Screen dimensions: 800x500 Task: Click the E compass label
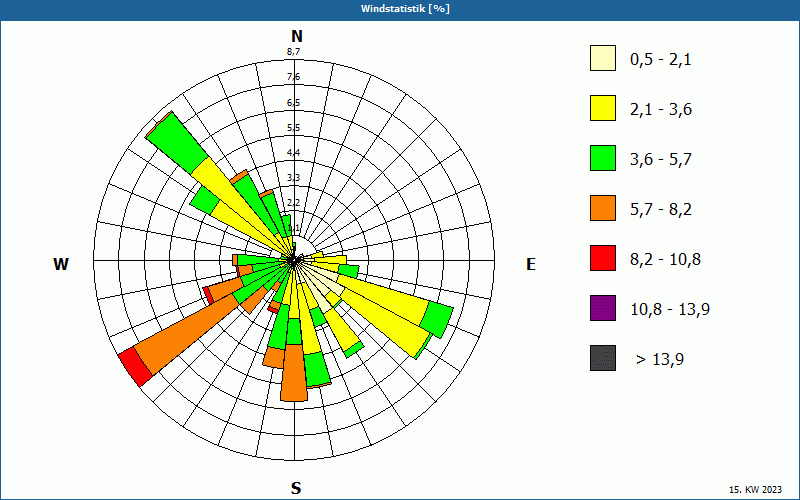pyautogui.click(x=531, y=264)
